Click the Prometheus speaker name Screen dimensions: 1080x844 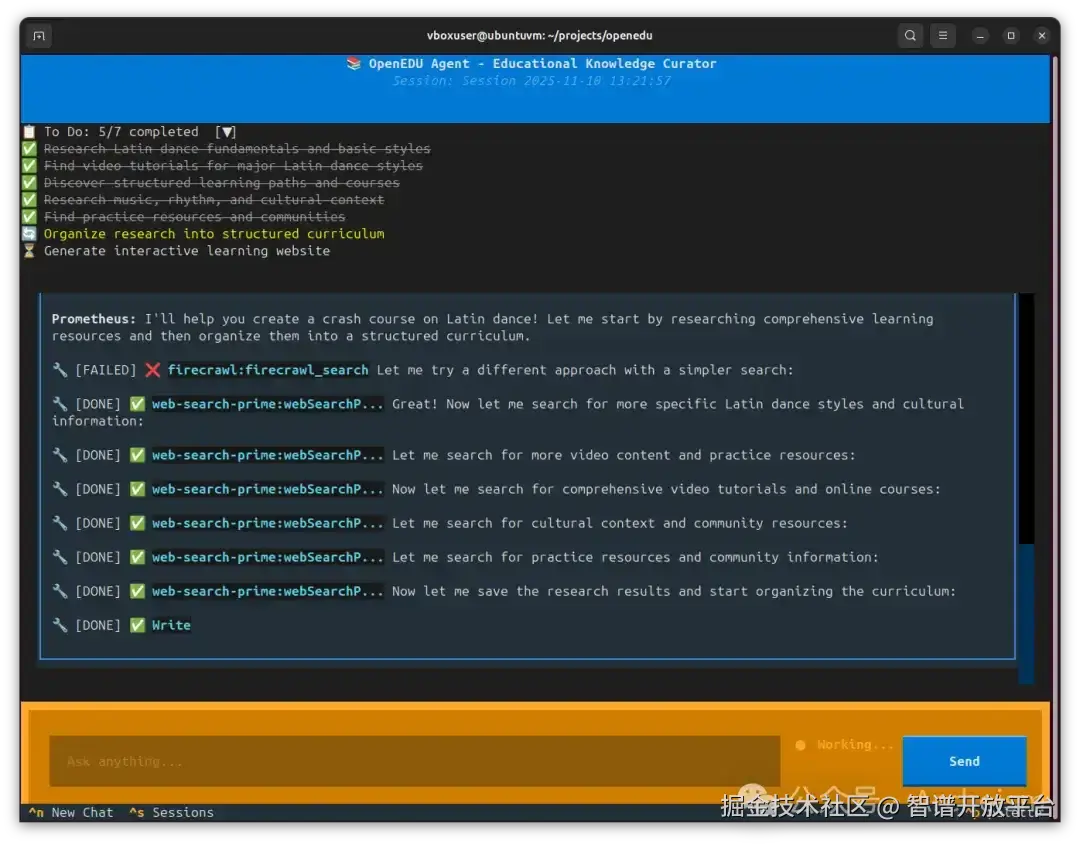[x=94, y=319]
